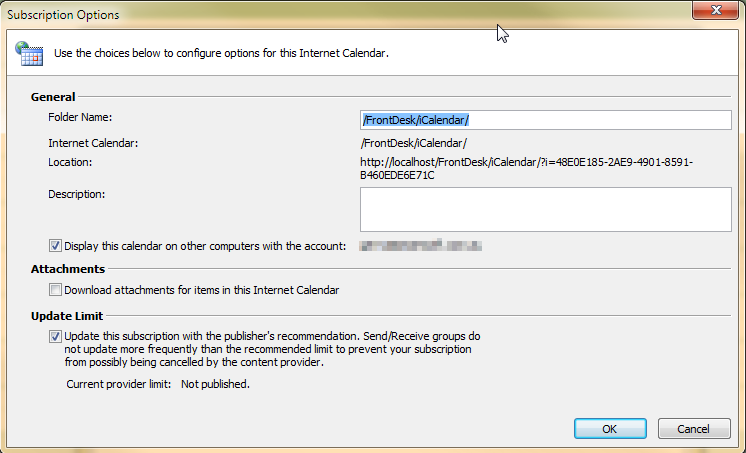Click the Location label

pyautogui.click(x=70, y=162)
